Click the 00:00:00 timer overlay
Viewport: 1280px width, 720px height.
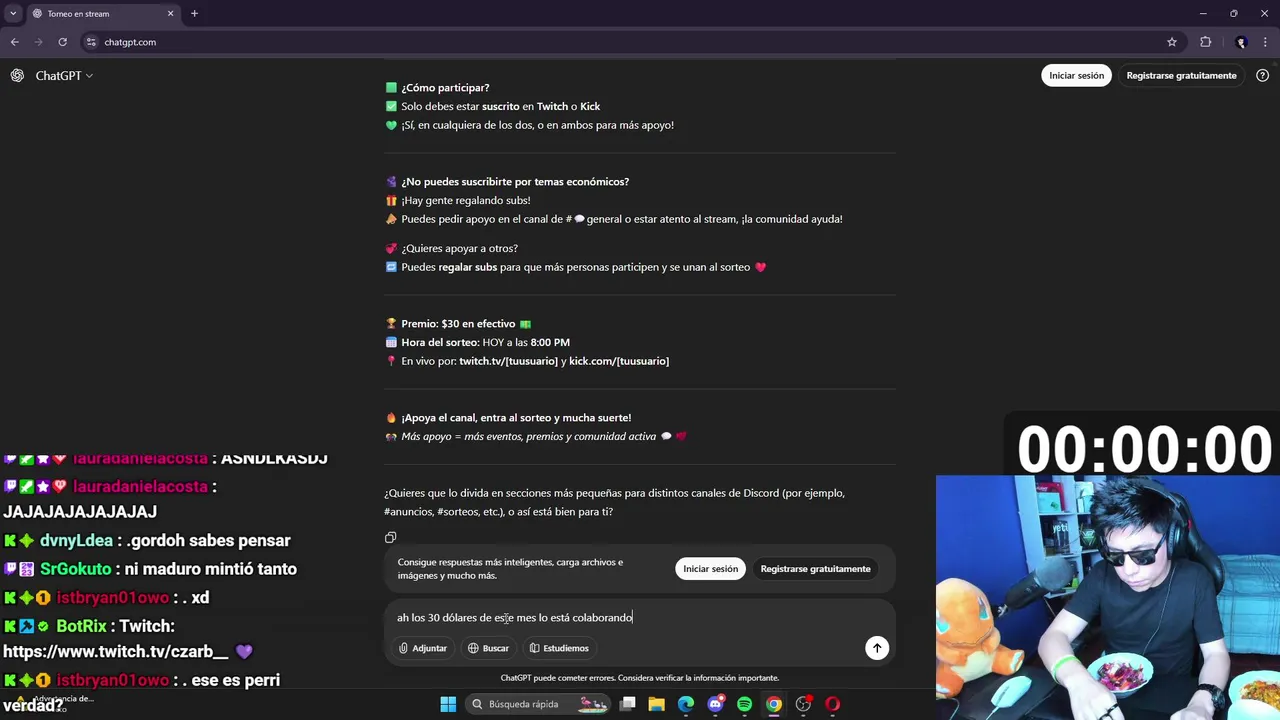click(x=1144, y=449)
